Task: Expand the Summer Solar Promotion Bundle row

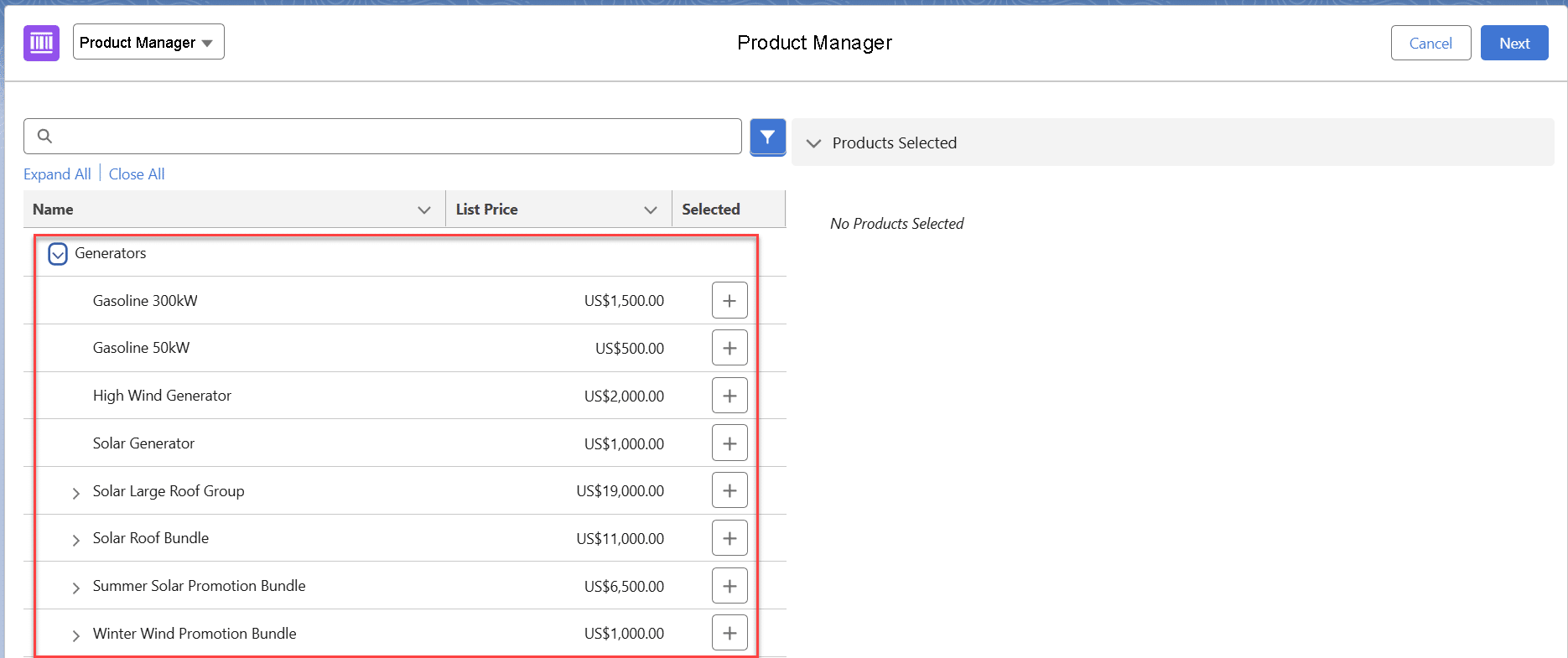Action: click(x=76, y=588)
